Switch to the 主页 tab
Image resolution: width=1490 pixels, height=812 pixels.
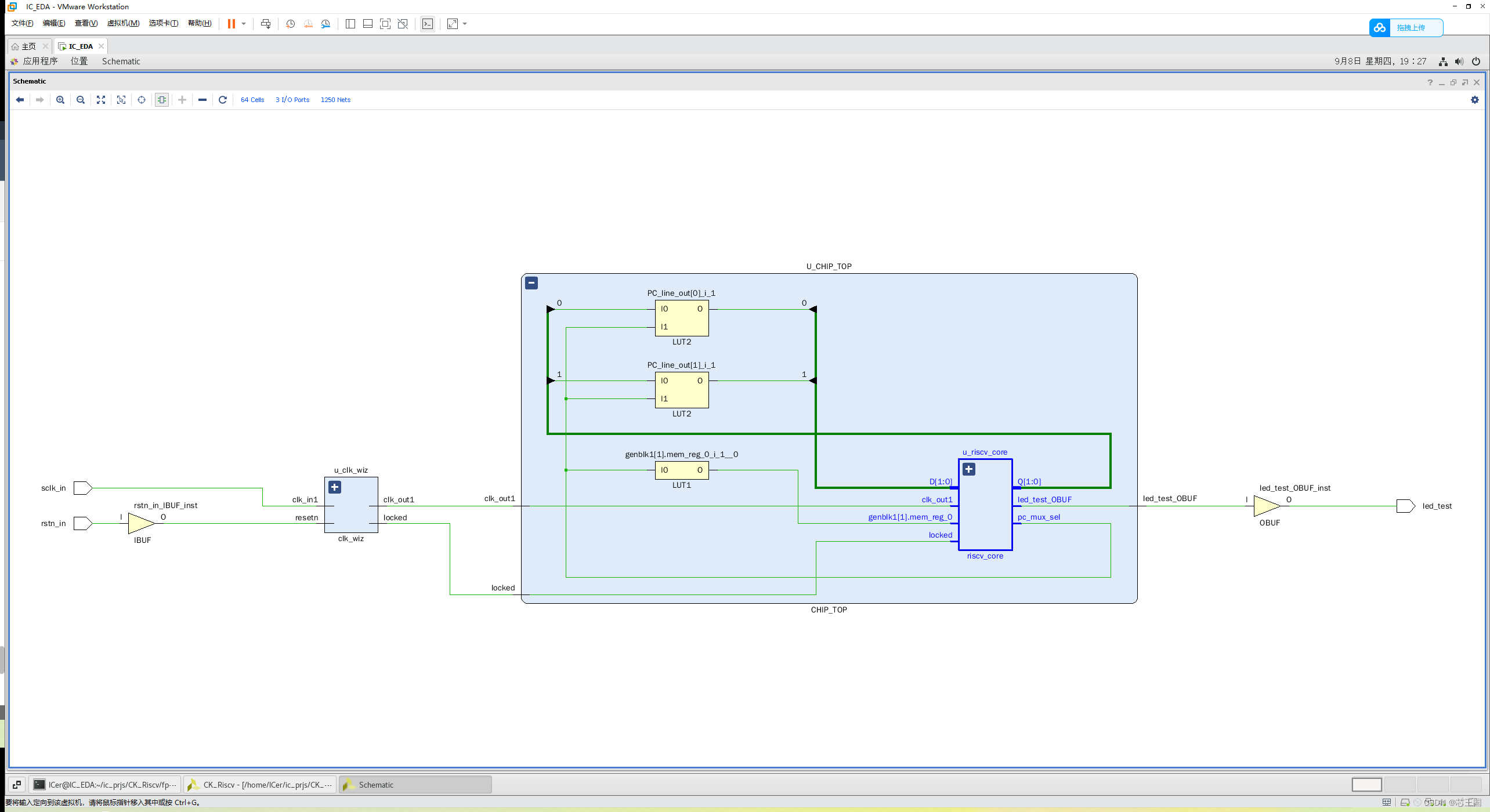[x=28, y=46]
